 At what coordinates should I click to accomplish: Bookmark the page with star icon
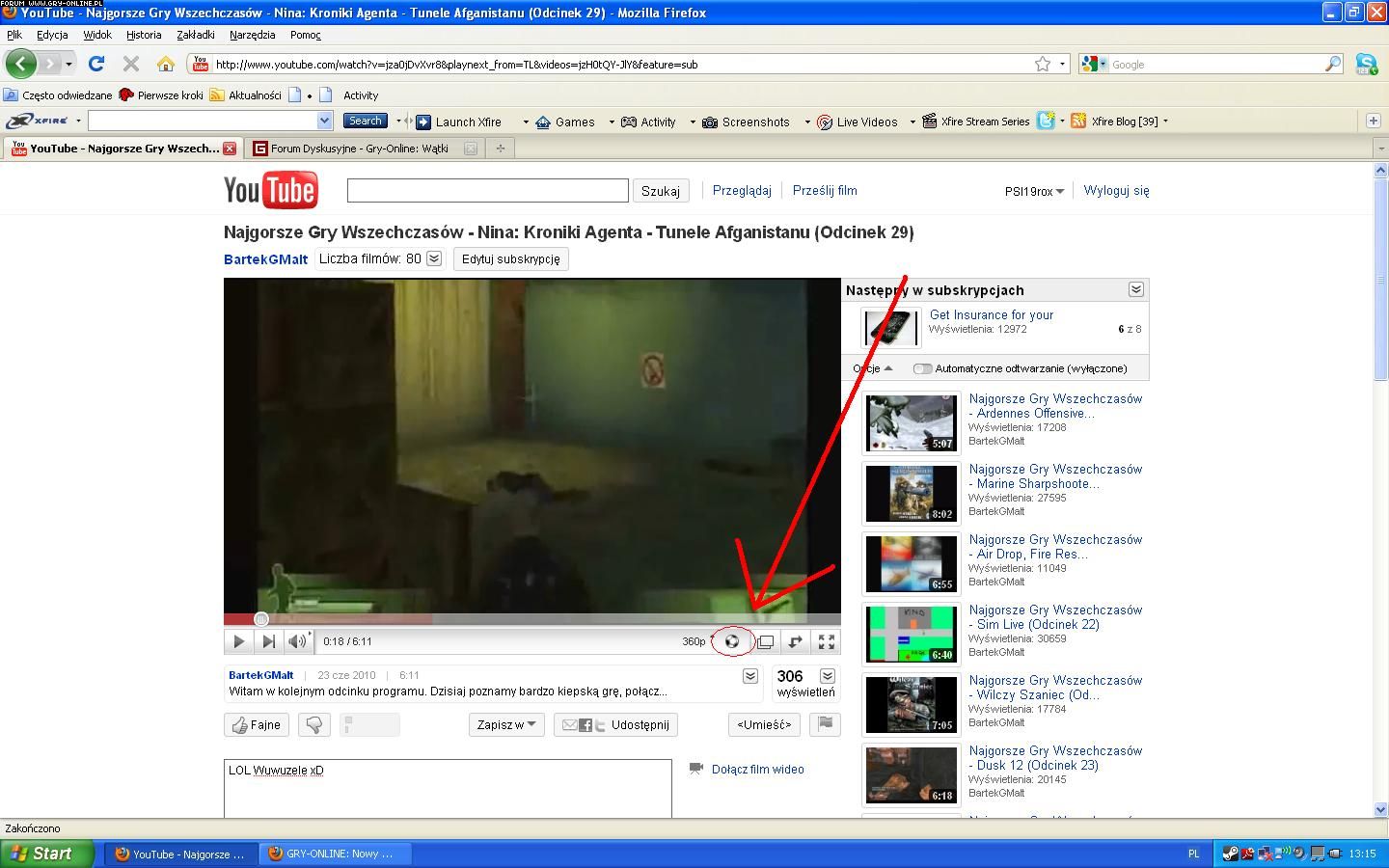click(1043, 65)
